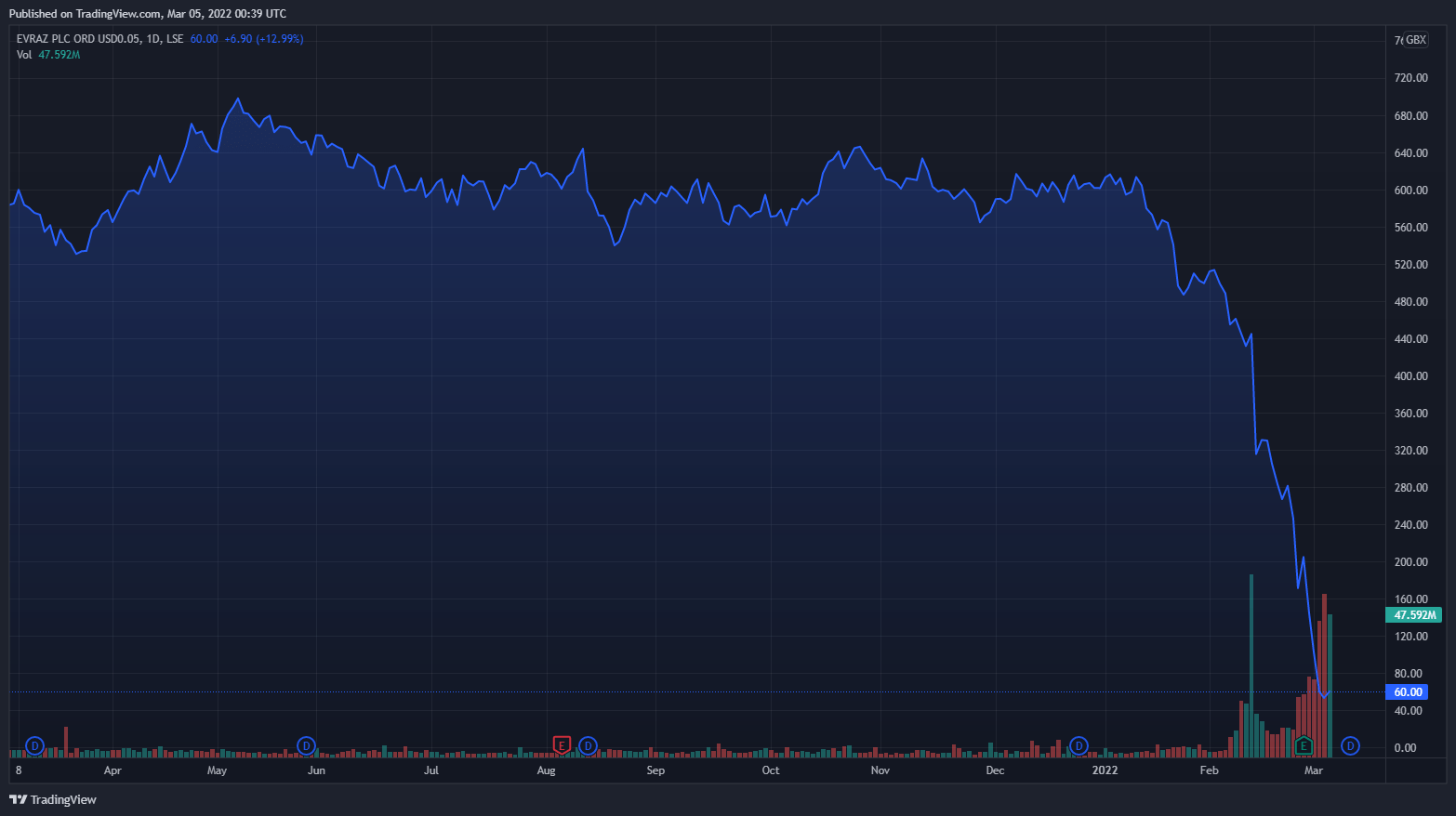
Task: Click the 0.00 price axis label
Action: (x=1405, y=748)
